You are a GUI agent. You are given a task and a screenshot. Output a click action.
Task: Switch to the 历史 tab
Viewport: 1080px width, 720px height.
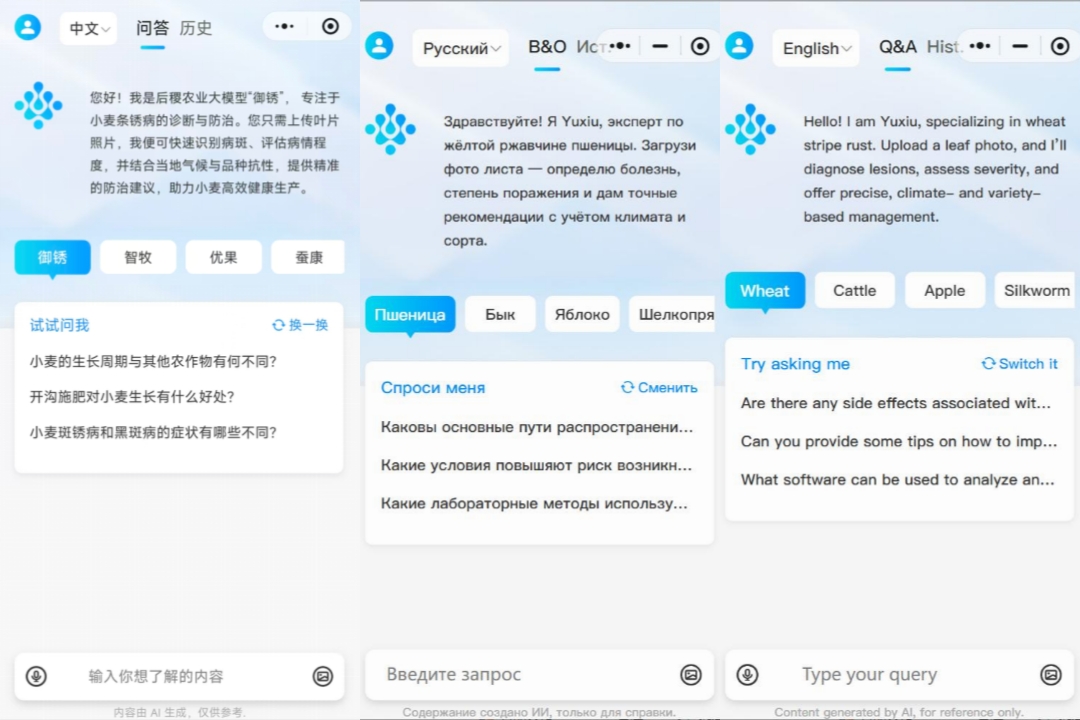196,28
